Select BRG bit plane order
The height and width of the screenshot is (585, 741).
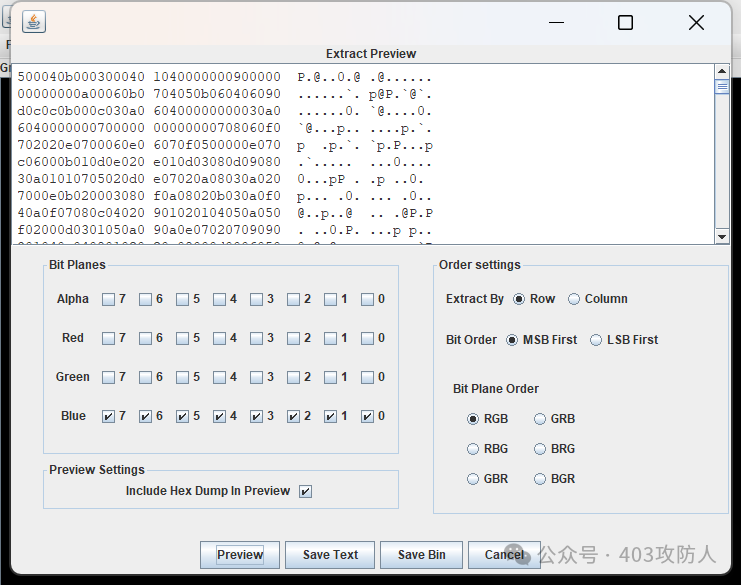540,449
